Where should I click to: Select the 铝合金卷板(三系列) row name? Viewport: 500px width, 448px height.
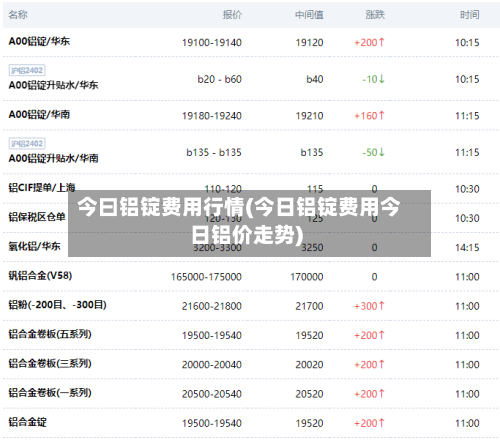(x=50, y=363)
